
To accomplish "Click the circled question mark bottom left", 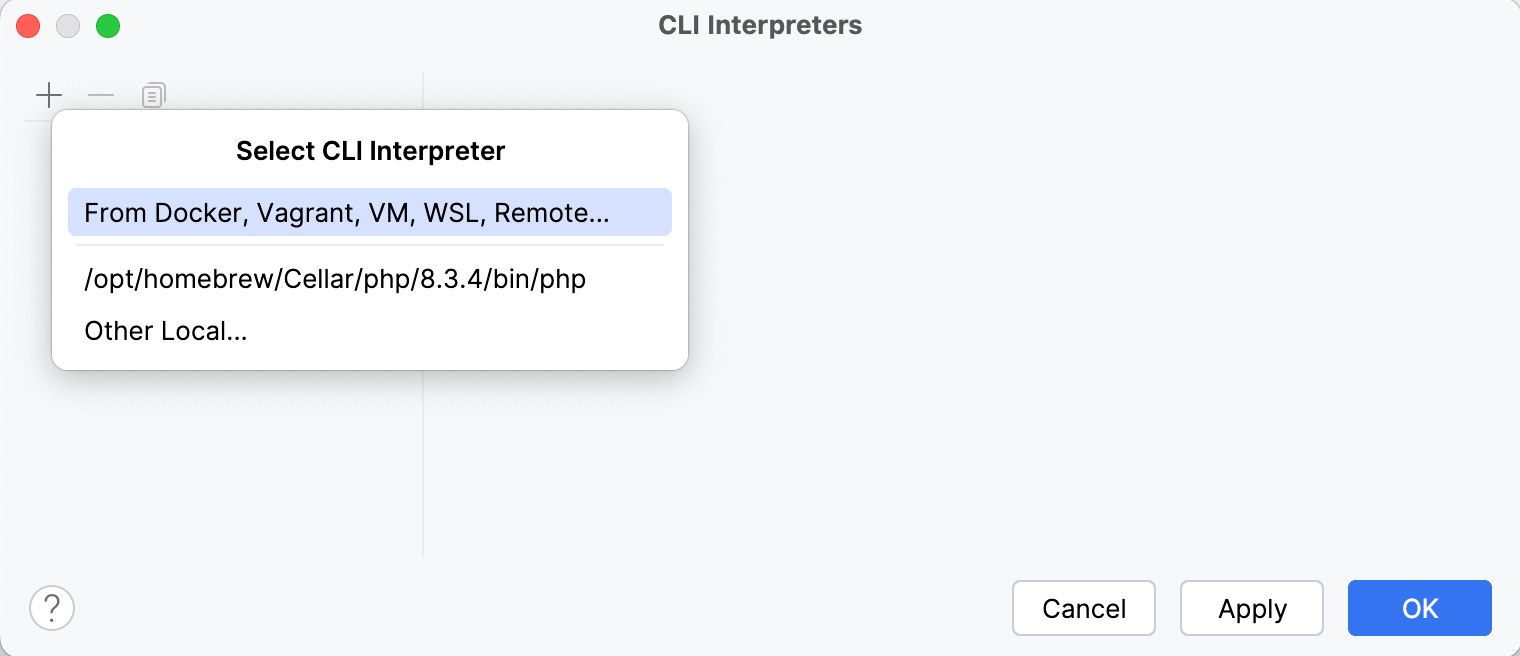I will click(52, 608).
